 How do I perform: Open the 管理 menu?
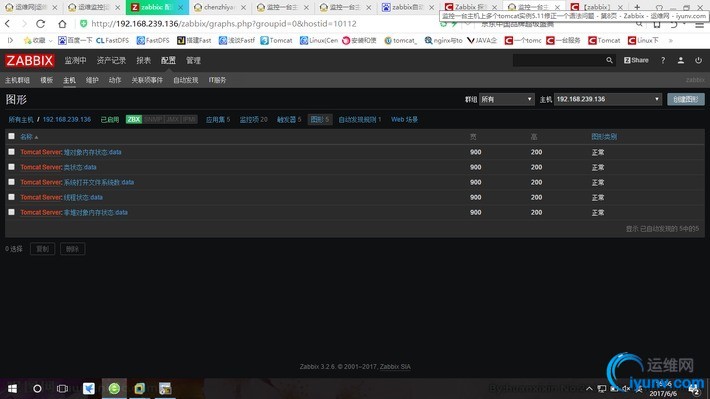tap(193, 60)
